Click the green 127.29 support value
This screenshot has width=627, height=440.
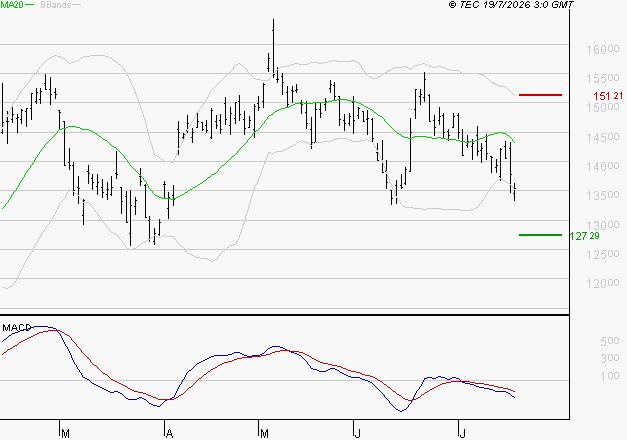pyautogui.click(x=585, y=236)
